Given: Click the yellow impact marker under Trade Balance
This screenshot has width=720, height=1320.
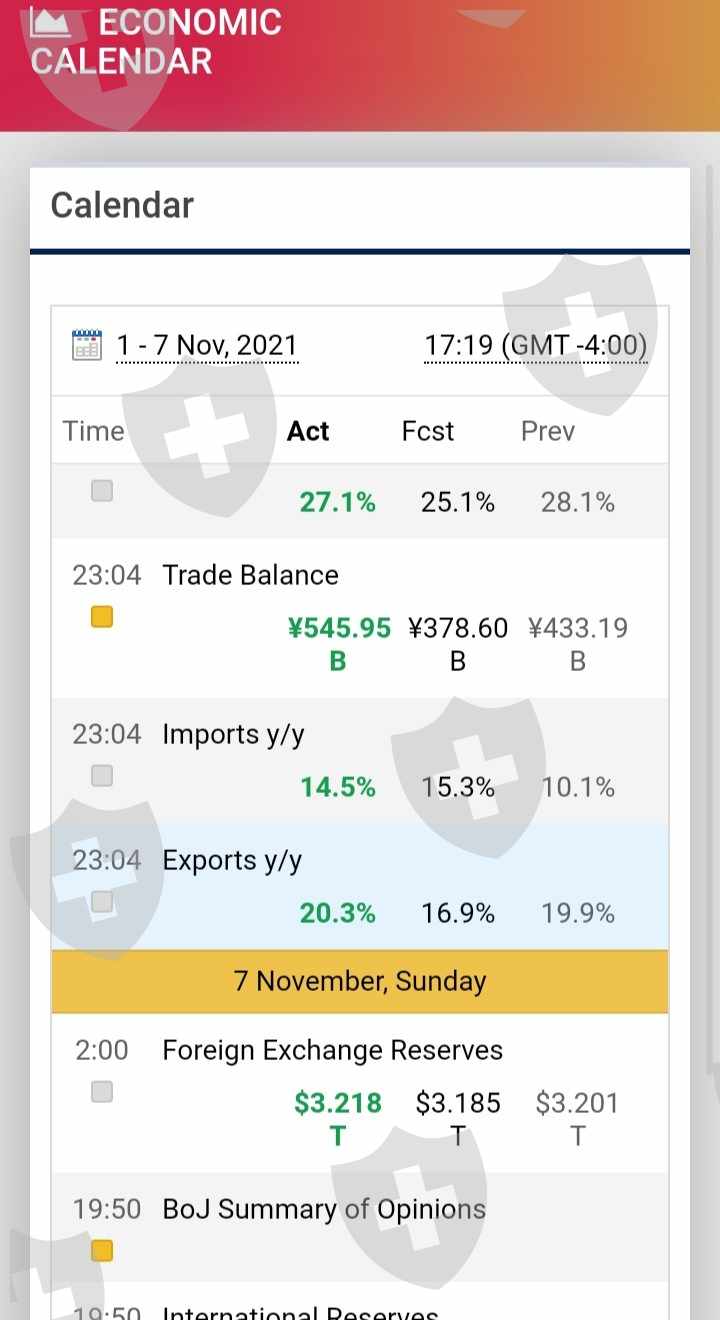Looking at the screenshot, I should click(102, 617).
